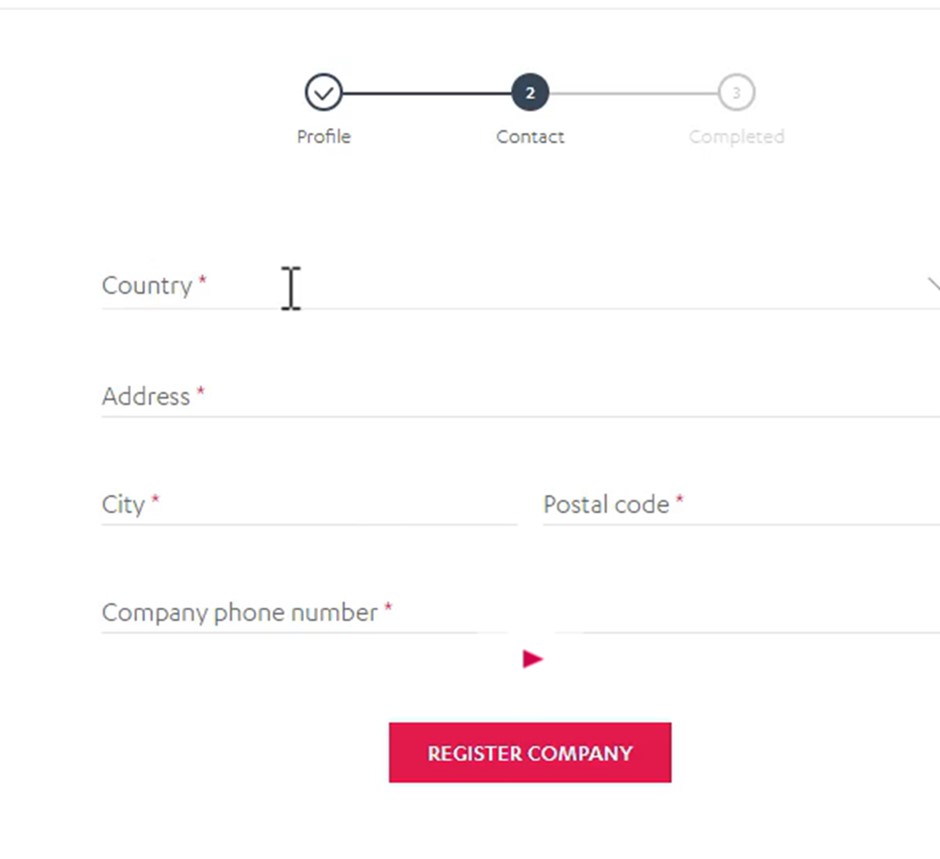Click the Completed step number 3 circle

tap(736, 93)
